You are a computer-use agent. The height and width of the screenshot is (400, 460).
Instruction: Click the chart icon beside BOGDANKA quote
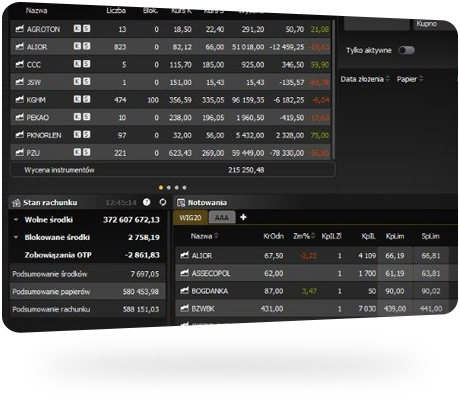coord(184,291)
